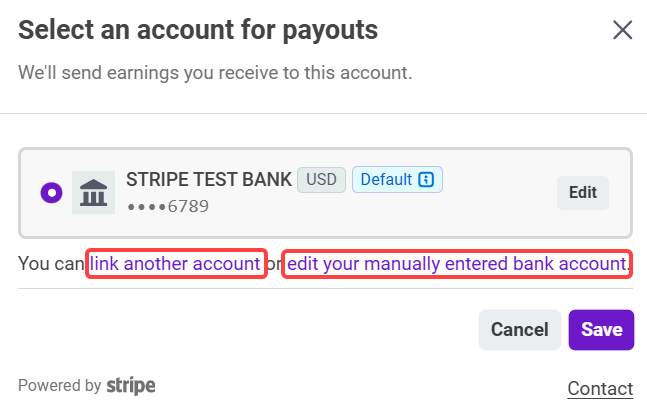Click the USD currency badge
The image size is (647, 414).
321,180
